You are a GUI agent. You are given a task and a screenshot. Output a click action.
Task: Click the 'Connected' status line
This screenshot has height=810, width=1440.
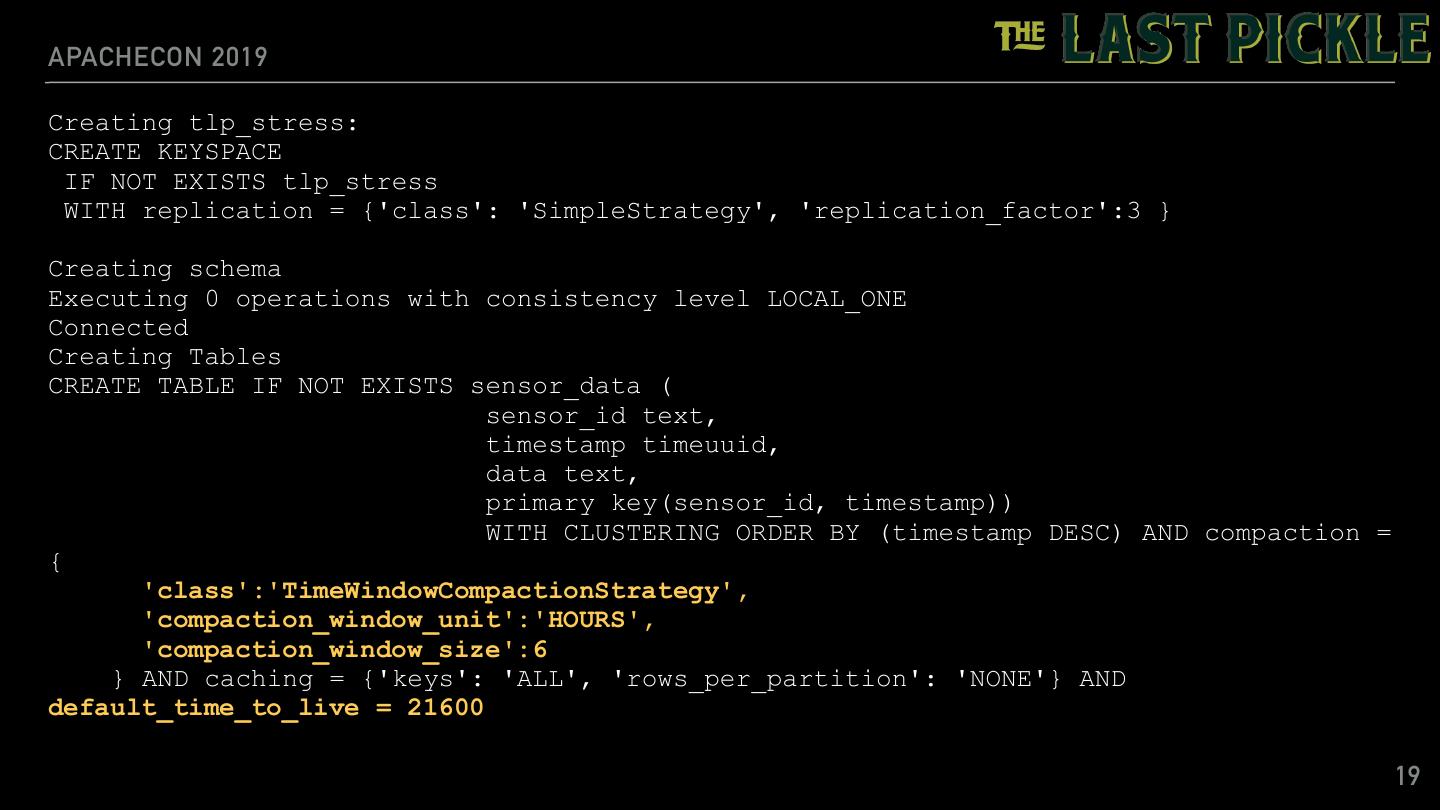pyautogui.click(x=118, y=328)
